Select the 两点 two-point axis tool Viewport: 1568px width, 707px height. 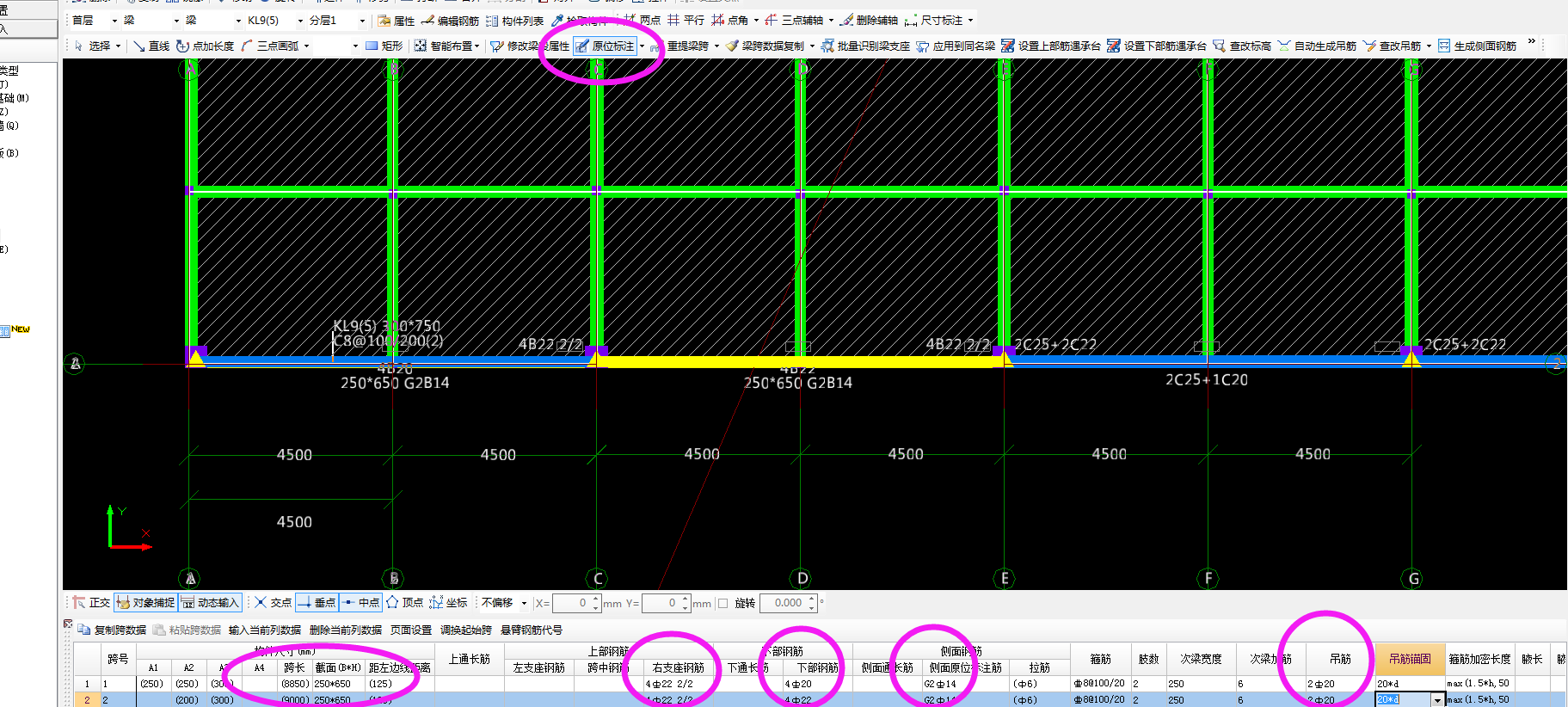point(642,20)
